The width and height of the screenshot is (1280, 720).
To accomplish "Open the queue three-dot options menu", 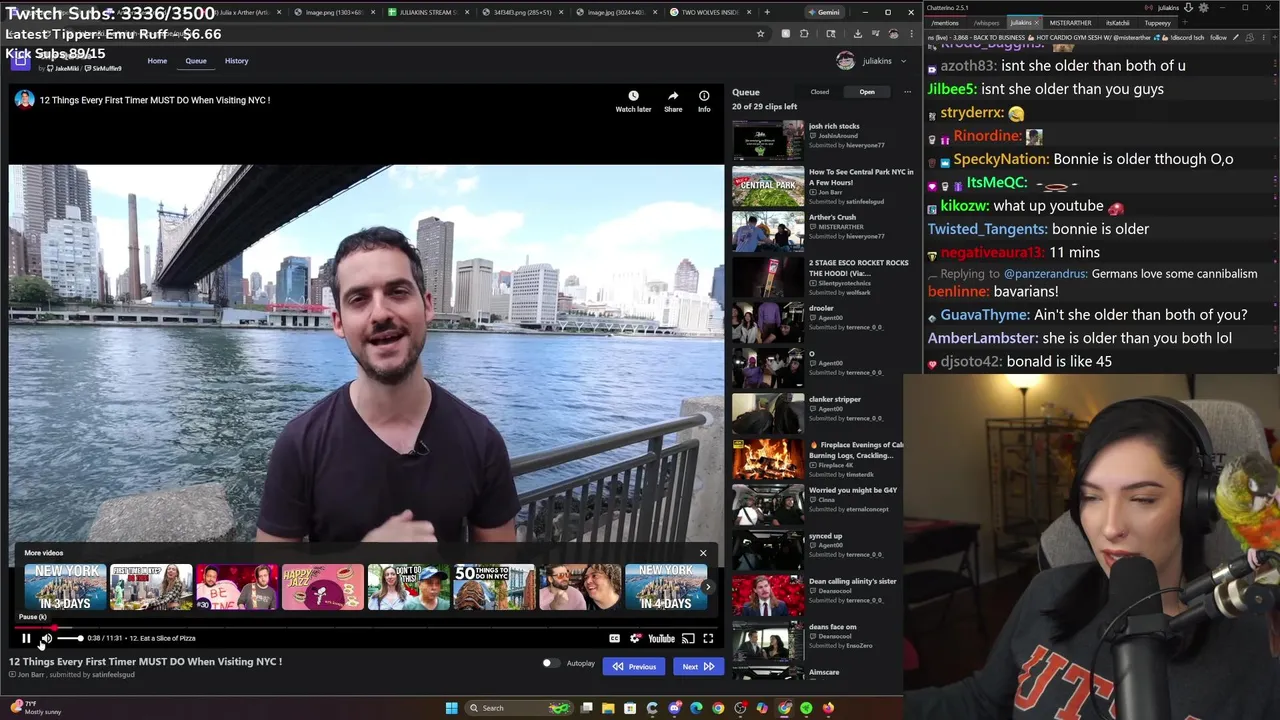I will pyautogui.click(x=907, y=92).
